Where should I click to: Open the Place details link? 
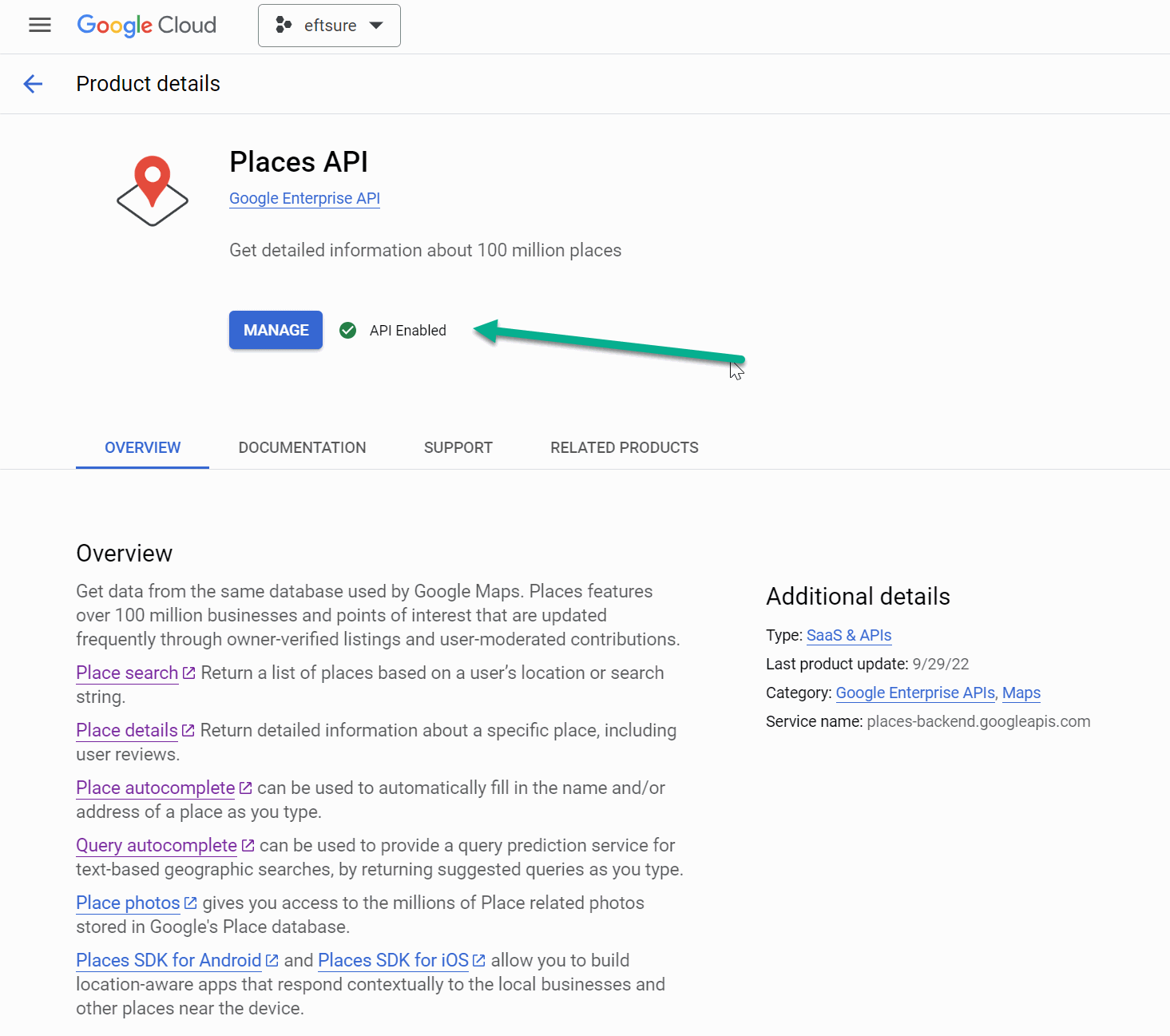(x=127, y=730)
